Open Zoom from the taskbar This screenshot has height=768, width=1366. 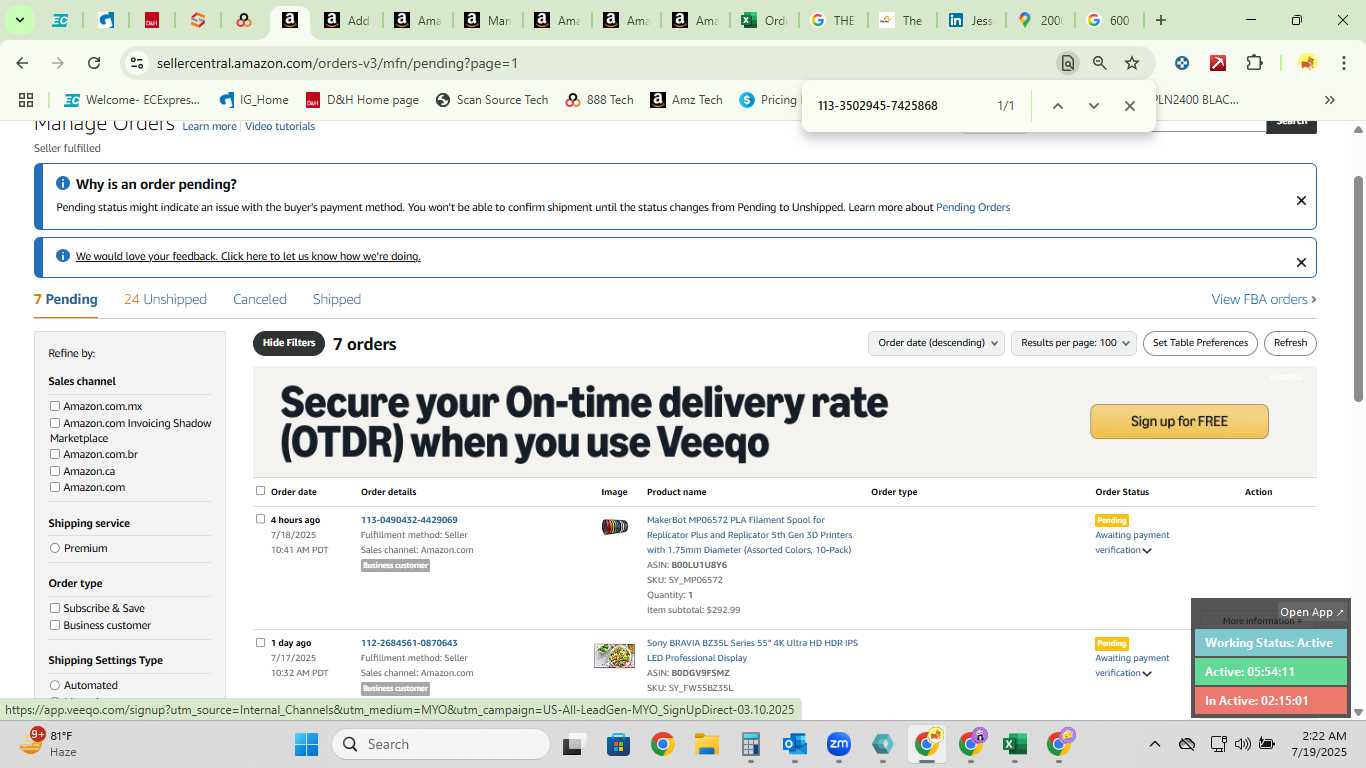click(x=838, y=744)
